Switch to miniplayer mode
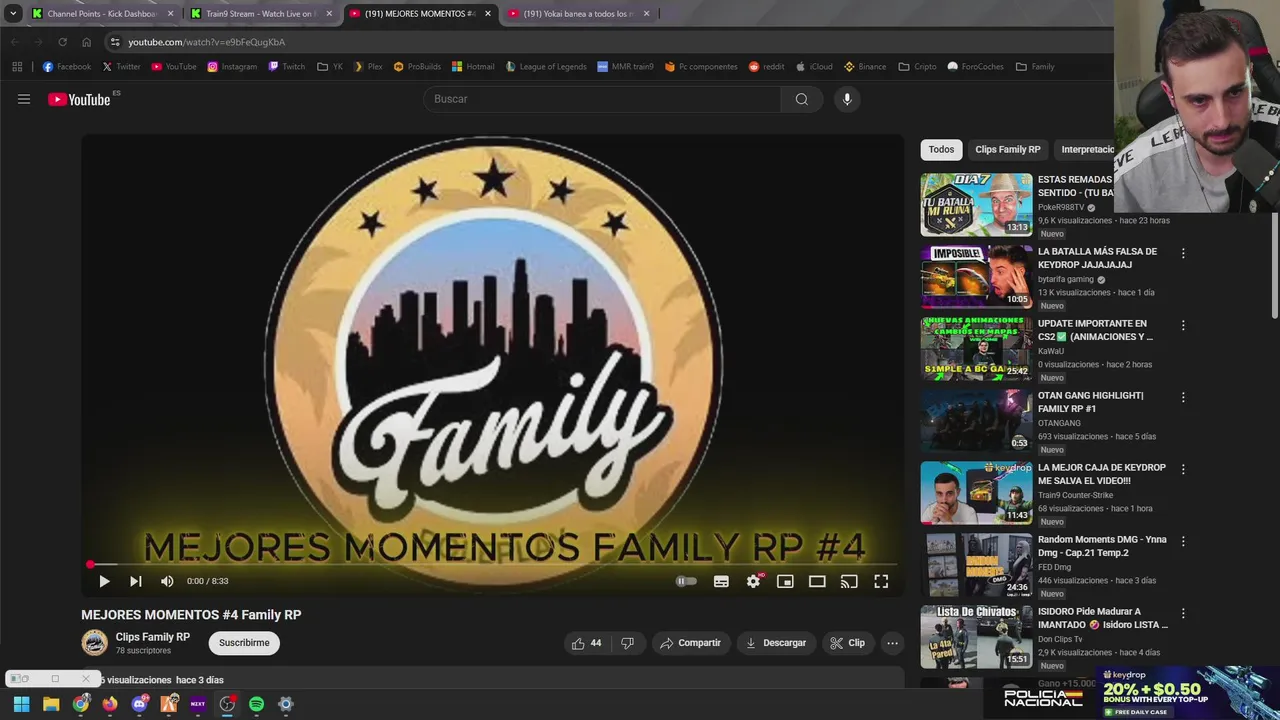1280x720 pixels. 785,581
